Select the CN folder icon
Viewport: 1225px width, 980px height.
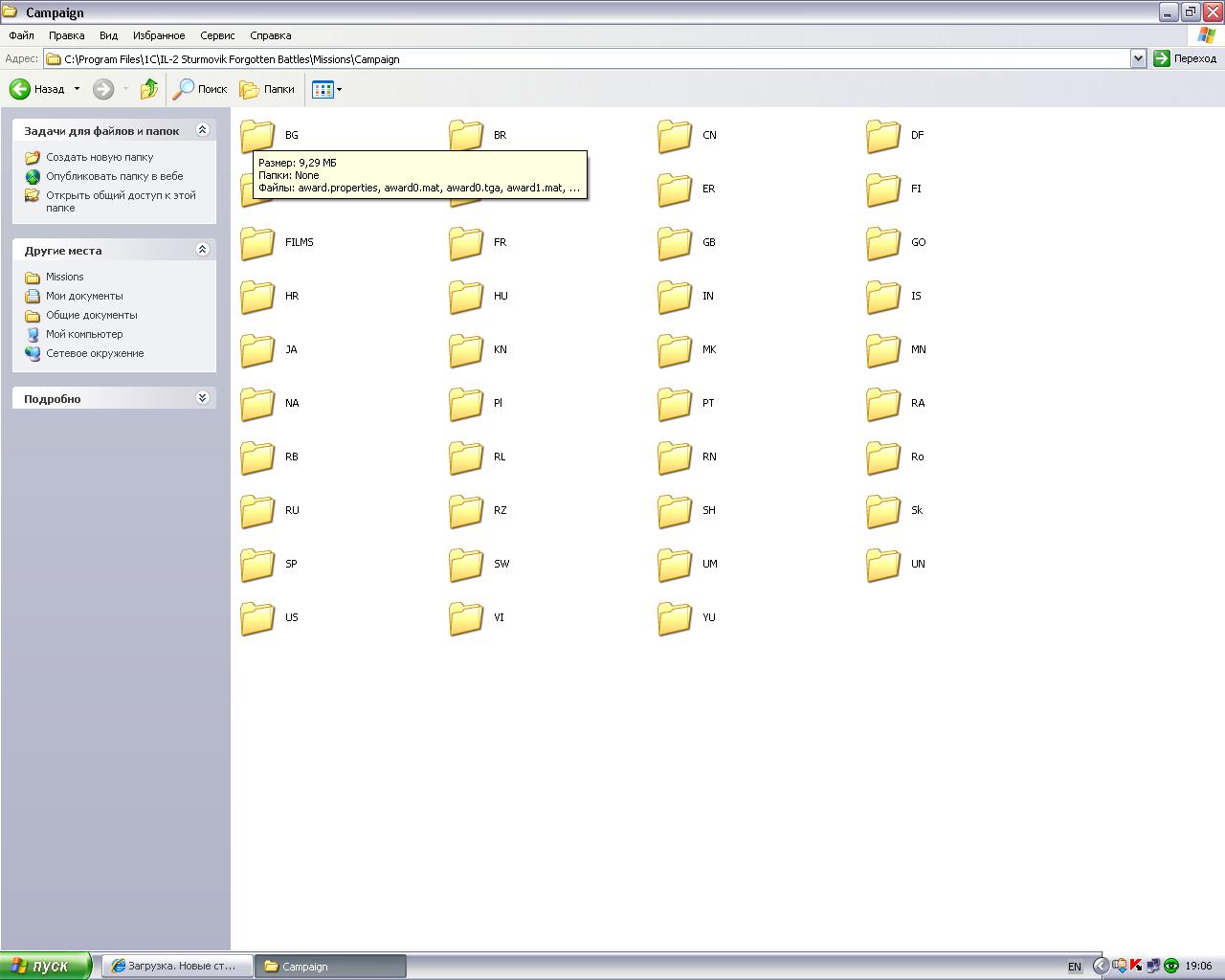675,136
